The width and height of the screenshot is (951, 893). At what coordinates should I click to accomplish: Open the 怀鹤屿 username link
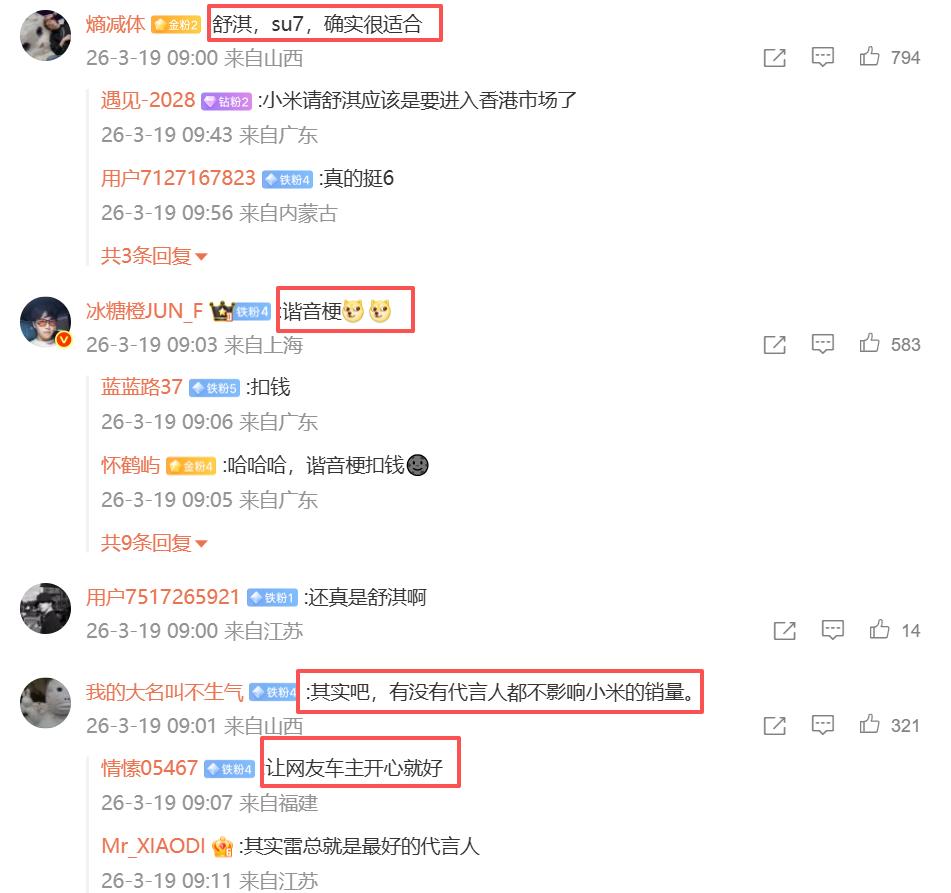click(x=130, y=465)
